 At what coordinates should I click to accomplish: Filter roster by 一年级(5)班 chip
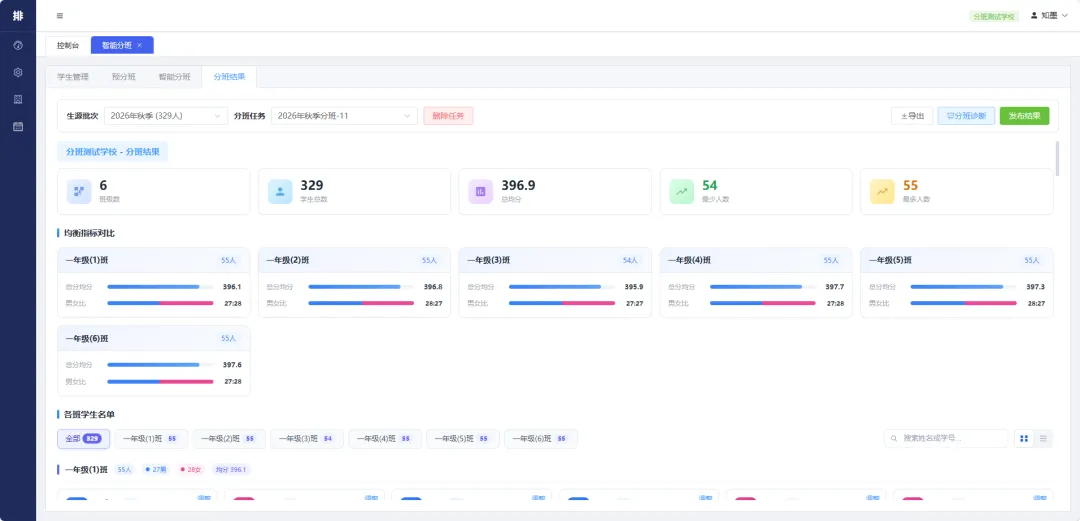click(461, 439)
